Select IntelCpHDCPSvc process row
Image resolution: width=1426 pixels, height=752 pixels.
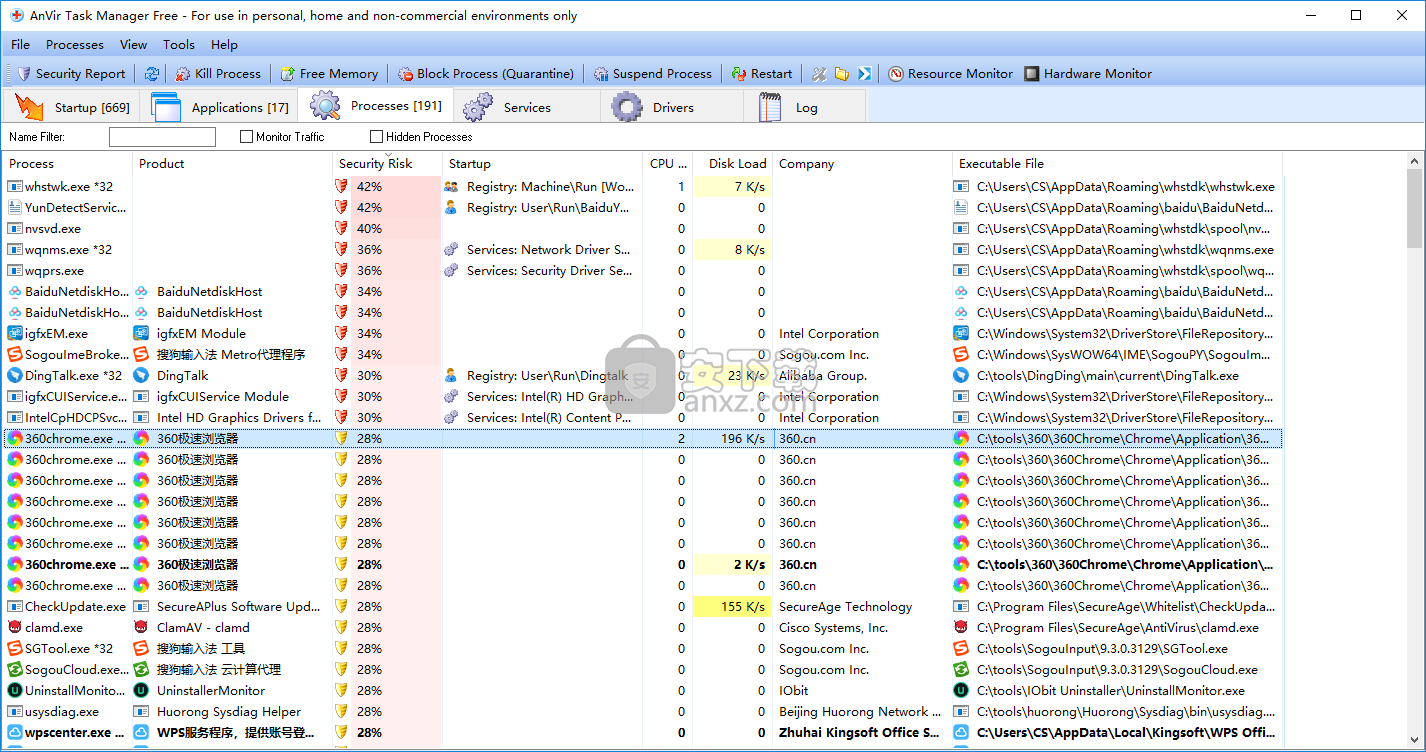[x=643, y=417]
